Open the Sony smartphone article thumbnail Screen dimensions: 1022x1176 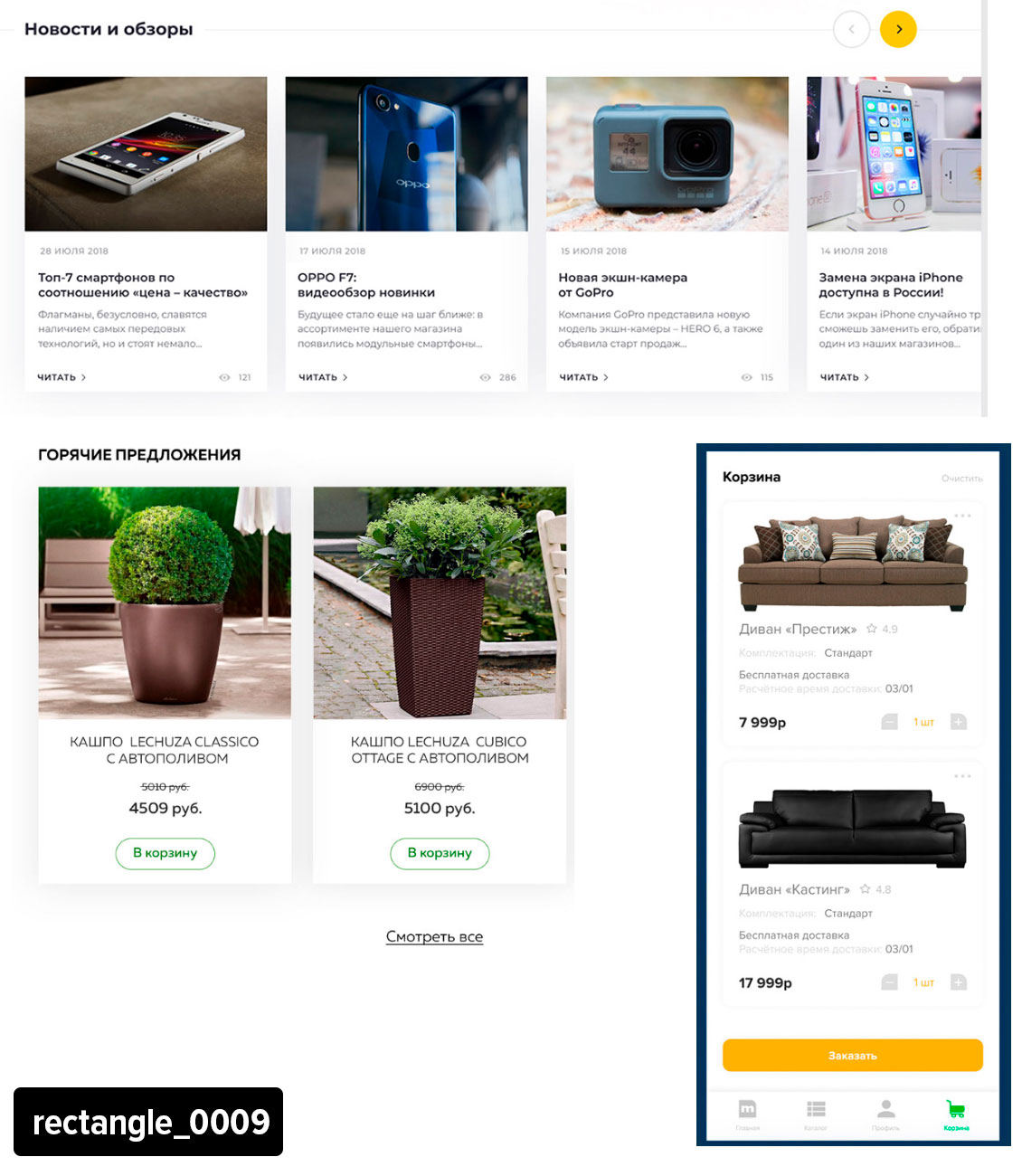[146, 154]
